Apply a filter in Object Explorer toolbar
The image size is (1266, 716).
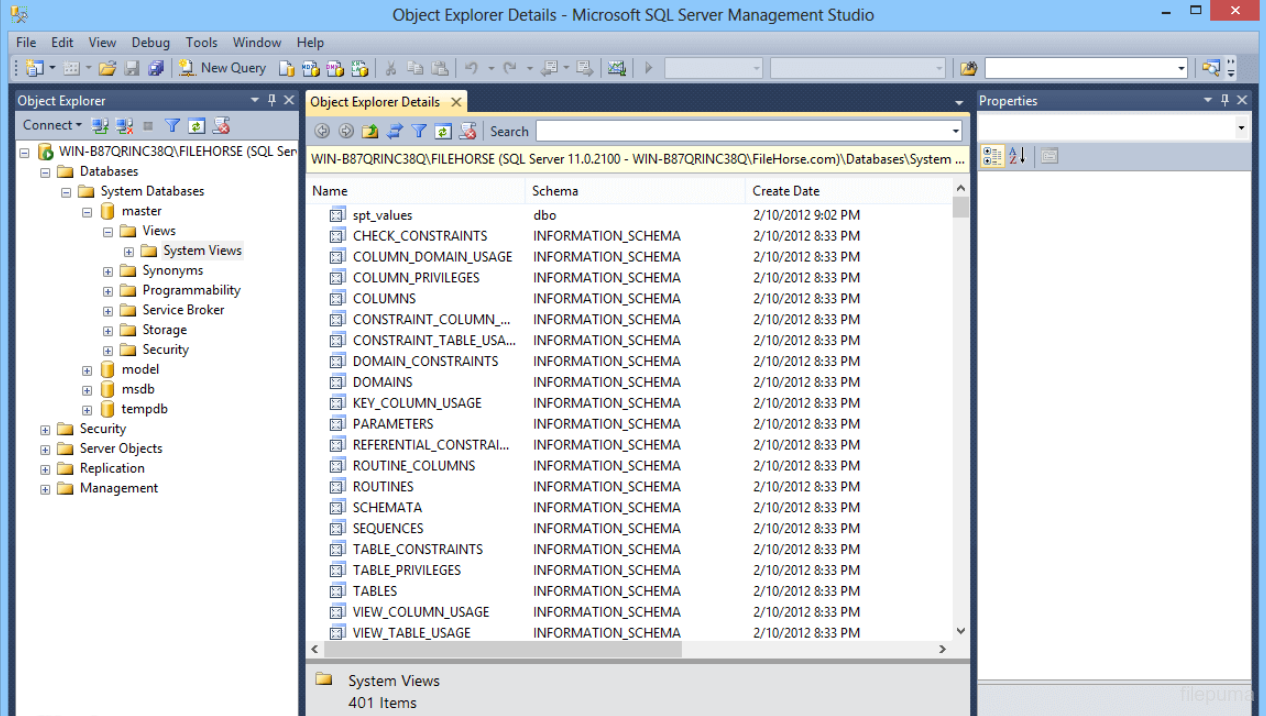(171, 124)
